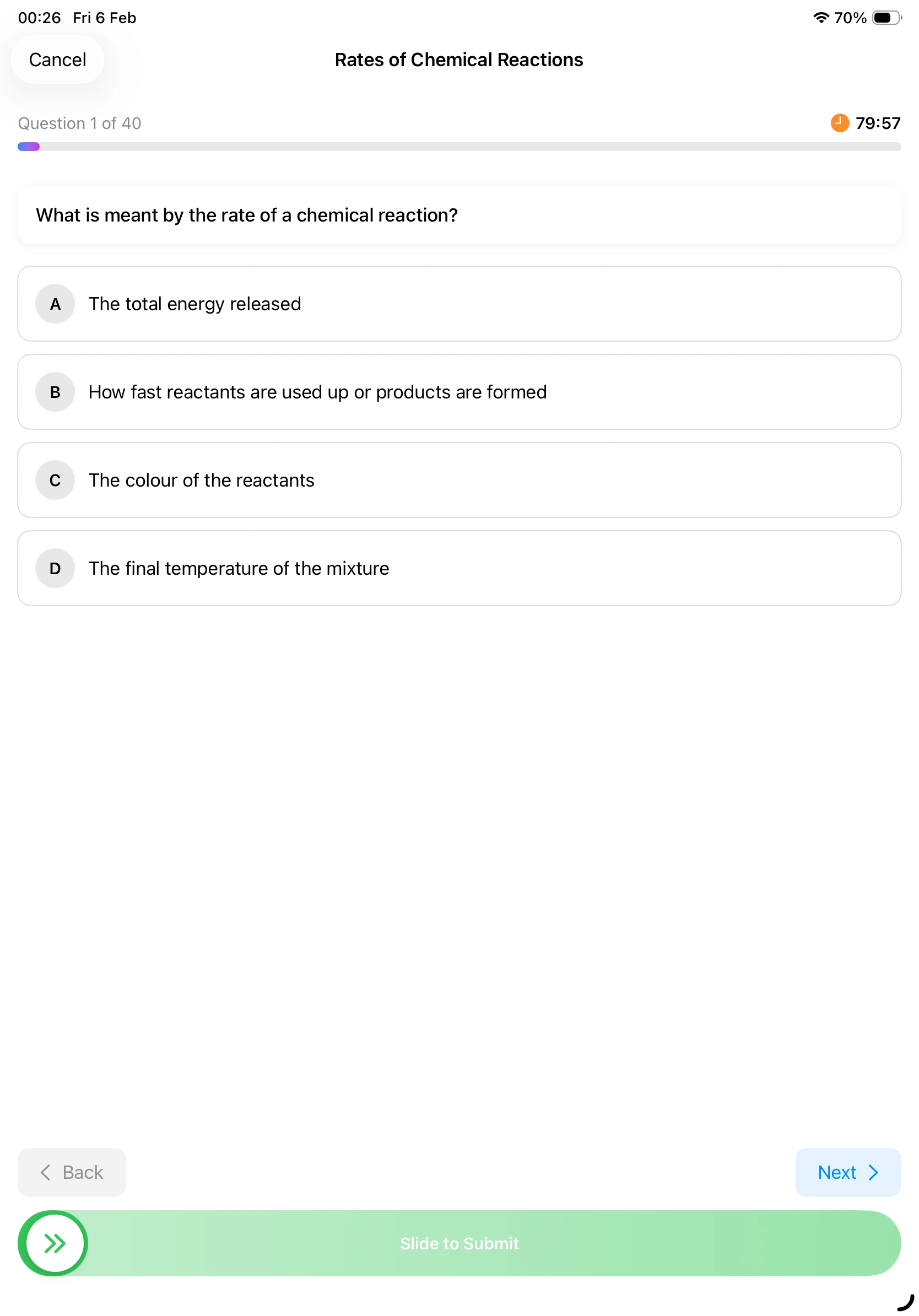Screen dimensions: 919x1316
Task: Click the back arrow inside Back button
Action: pyautogui.click(x=46, y=1173)
